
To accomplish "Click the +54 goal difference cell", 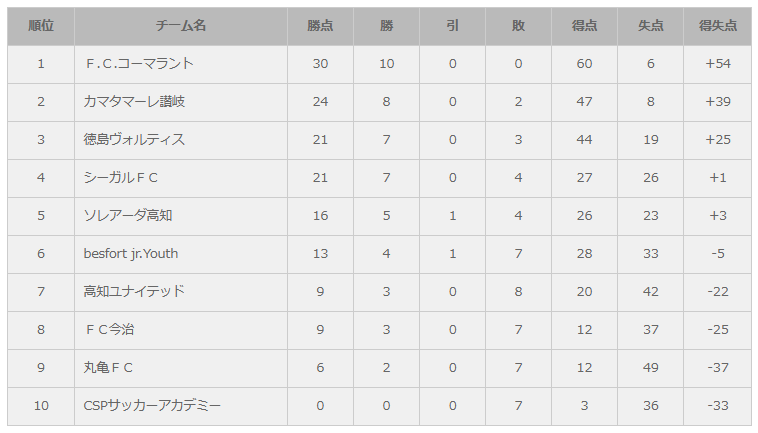I will click(717, 64).
